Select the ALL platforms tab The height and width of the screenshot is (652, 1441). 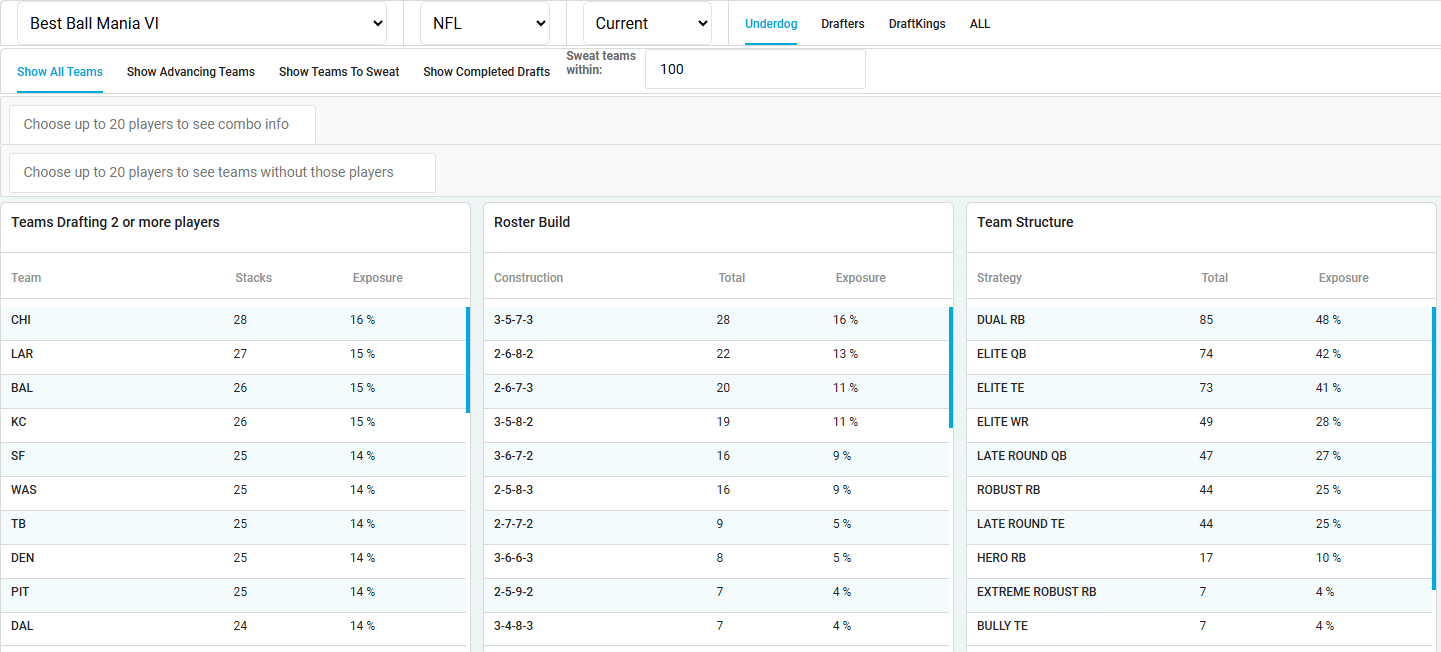point(979,24)
